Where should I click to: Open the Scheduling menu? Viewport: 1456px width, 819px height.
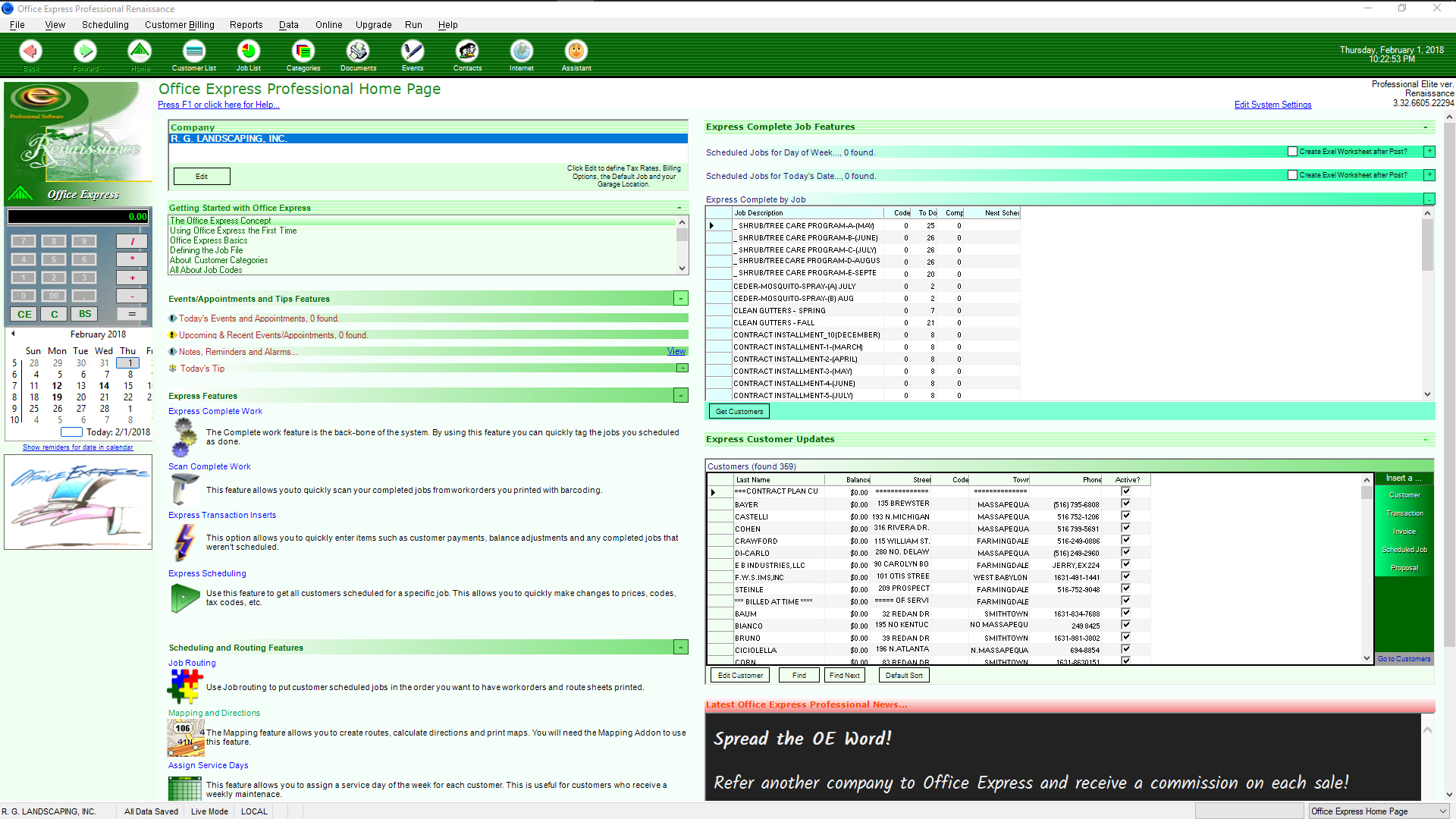tap(105, 25)
